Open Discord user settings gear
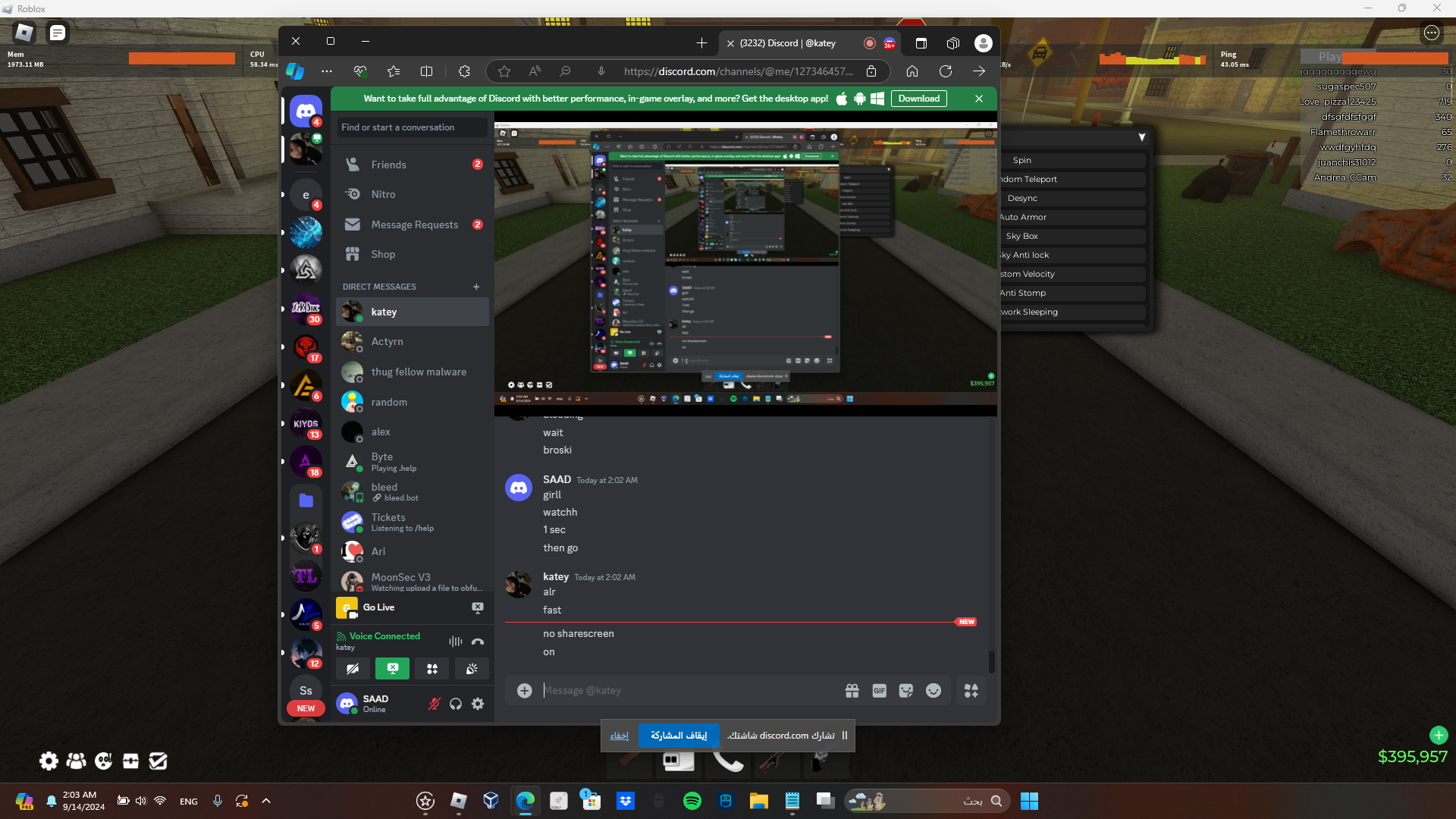Screen dimensions: 1456x819 (478, 704)
